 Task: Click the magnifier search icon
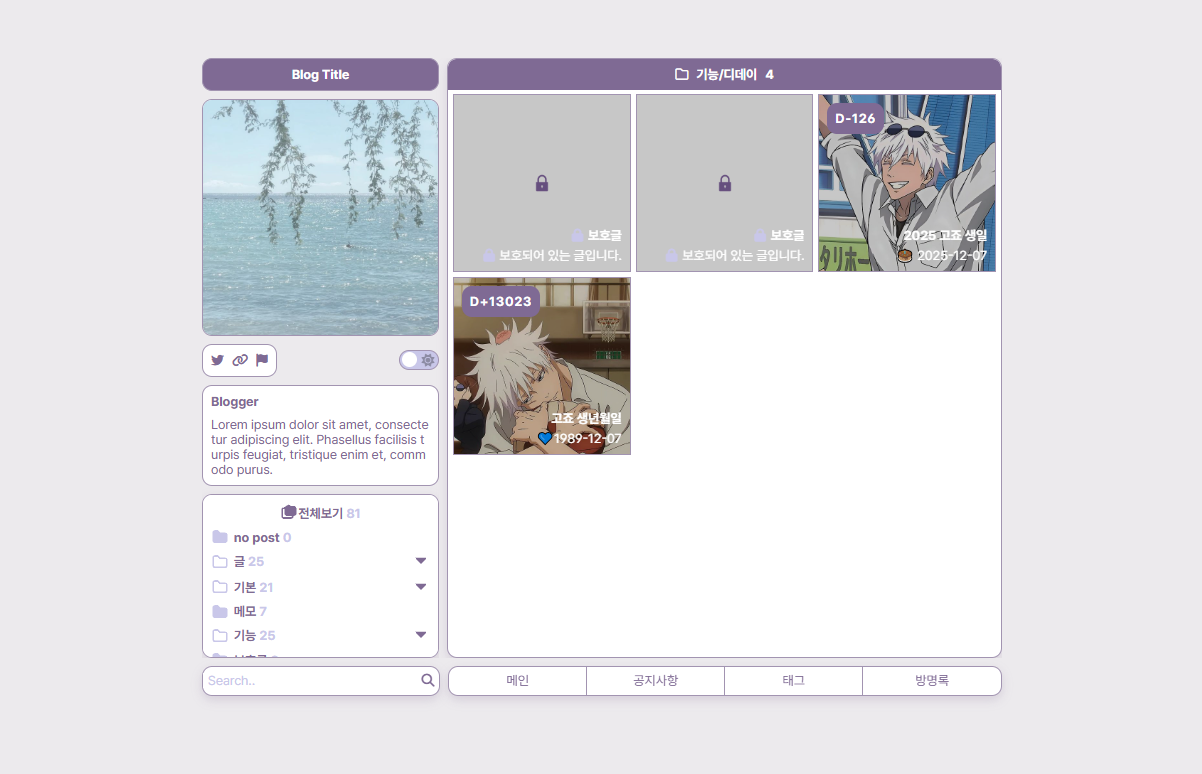(428, 680)
